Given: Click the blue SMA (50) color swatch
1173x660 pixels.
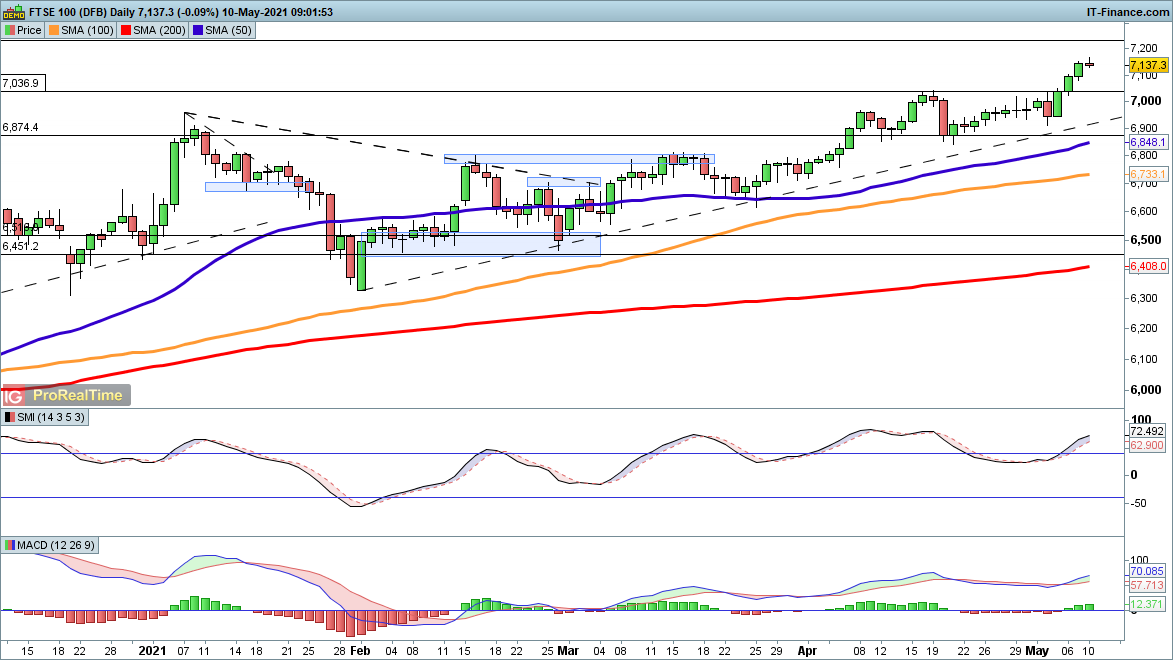Looking at the screenshot, I should tap(200, 30).
